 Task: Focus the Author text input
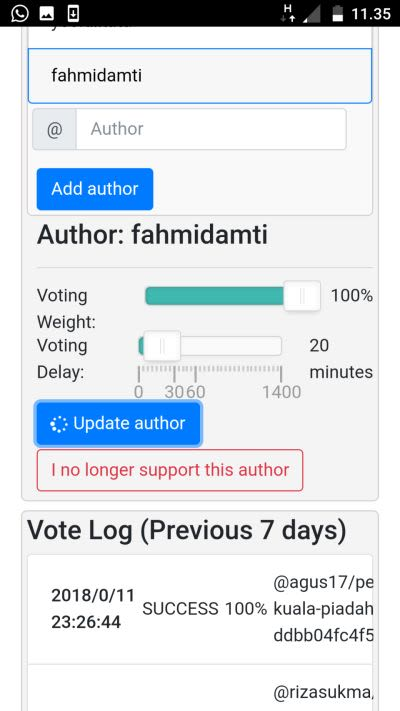click(x=211, y=129)
